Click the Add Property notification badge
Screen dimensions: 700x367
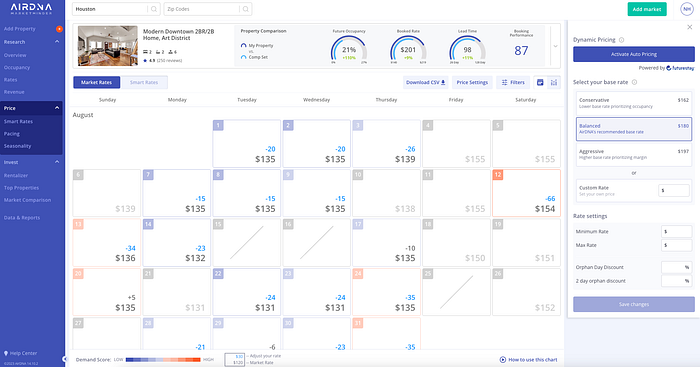(59, 29)
